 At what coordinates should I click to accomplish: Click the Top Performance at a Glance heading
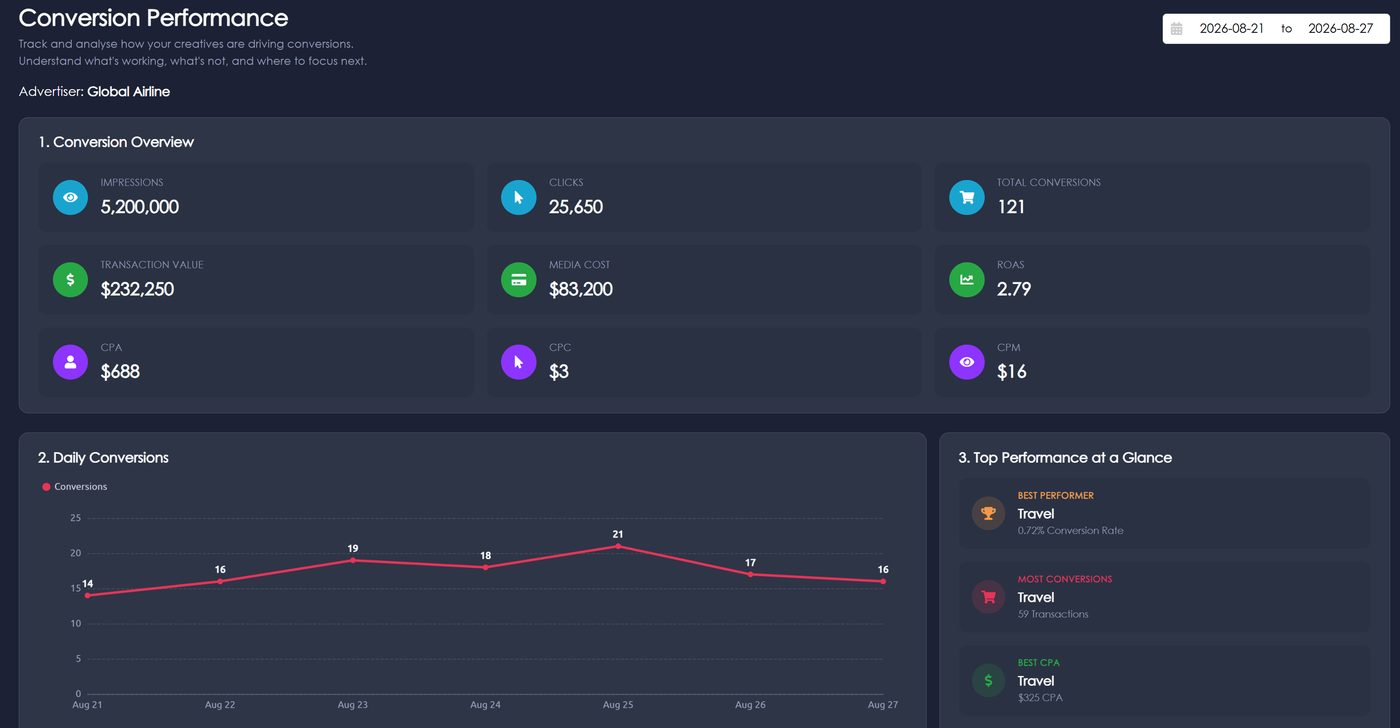click(x=1065, y=458)
